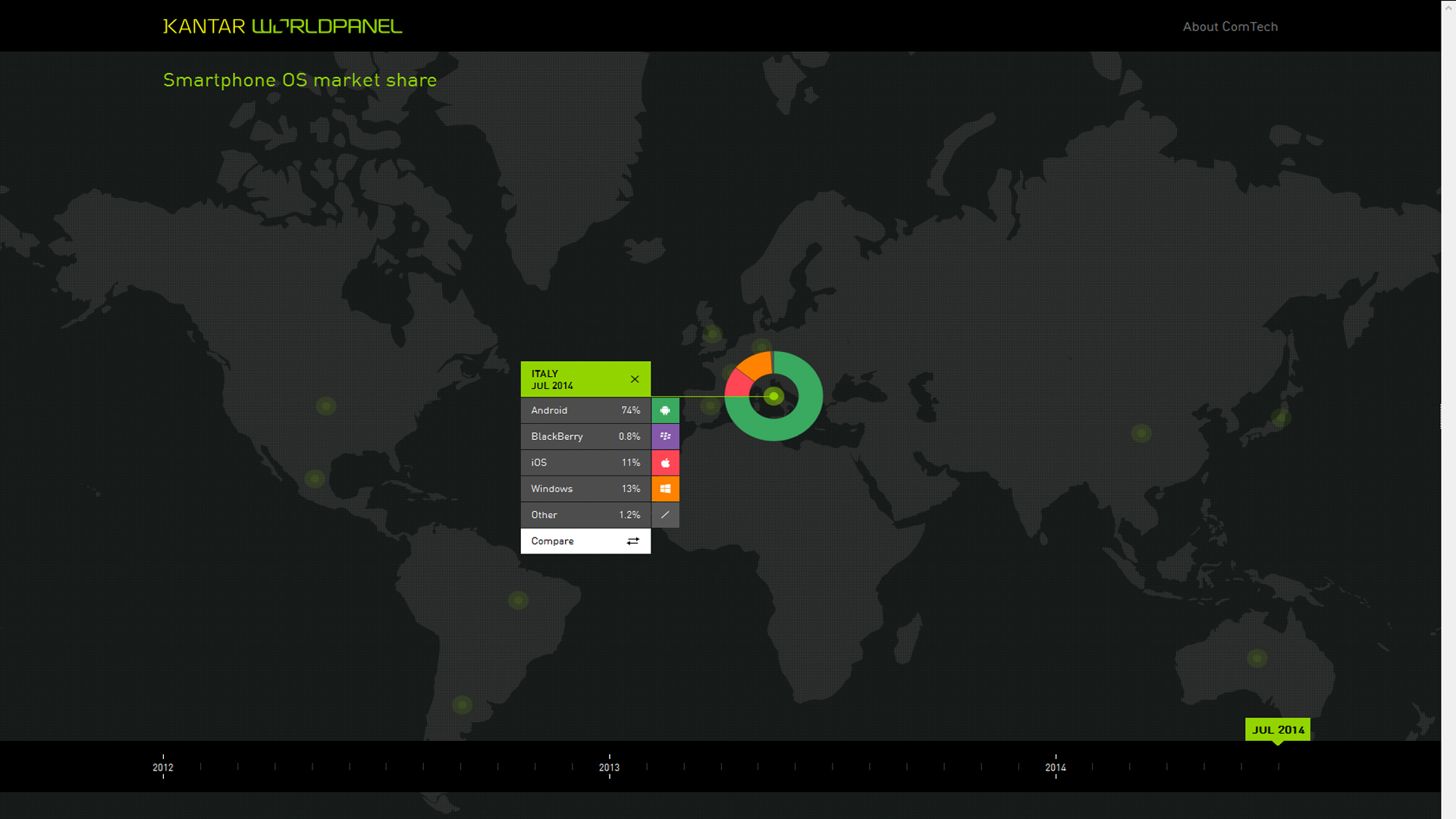1456x819 pixels.
Task: Select the 2014 timeline marker
Action: 1055,767
